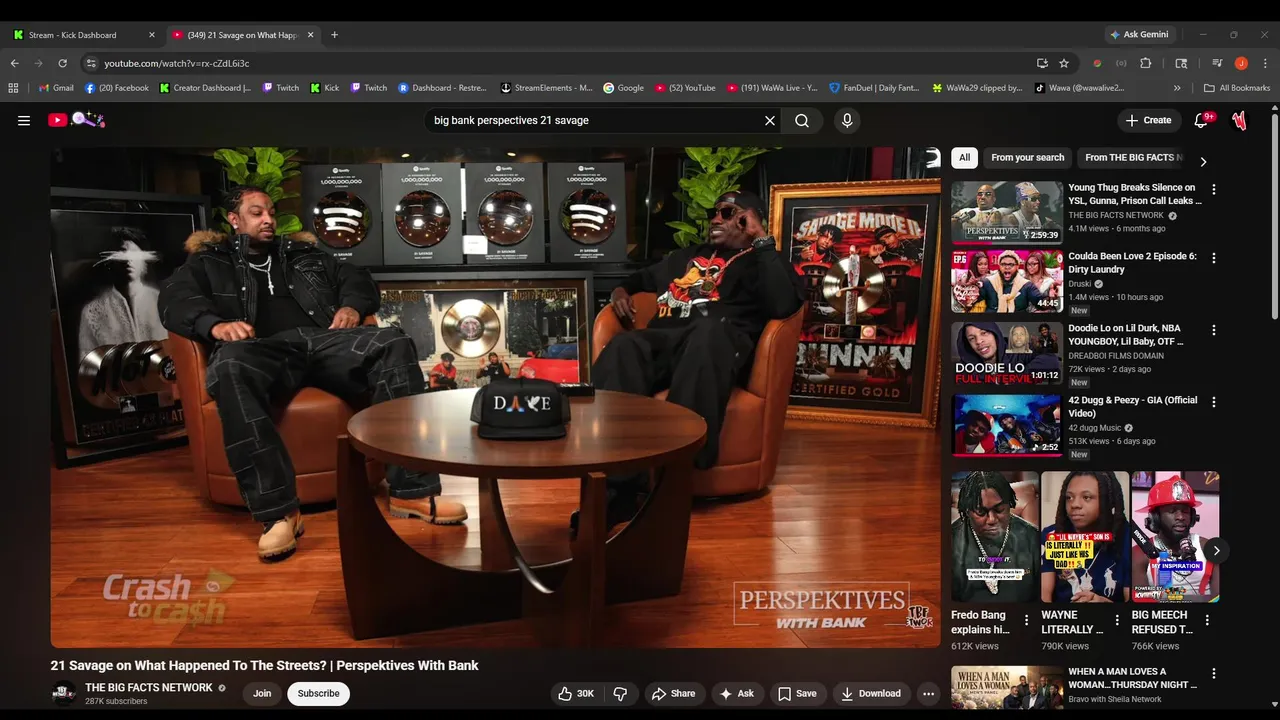The image size is (1280, 720).
Task: Download the video
Action: 871,693
